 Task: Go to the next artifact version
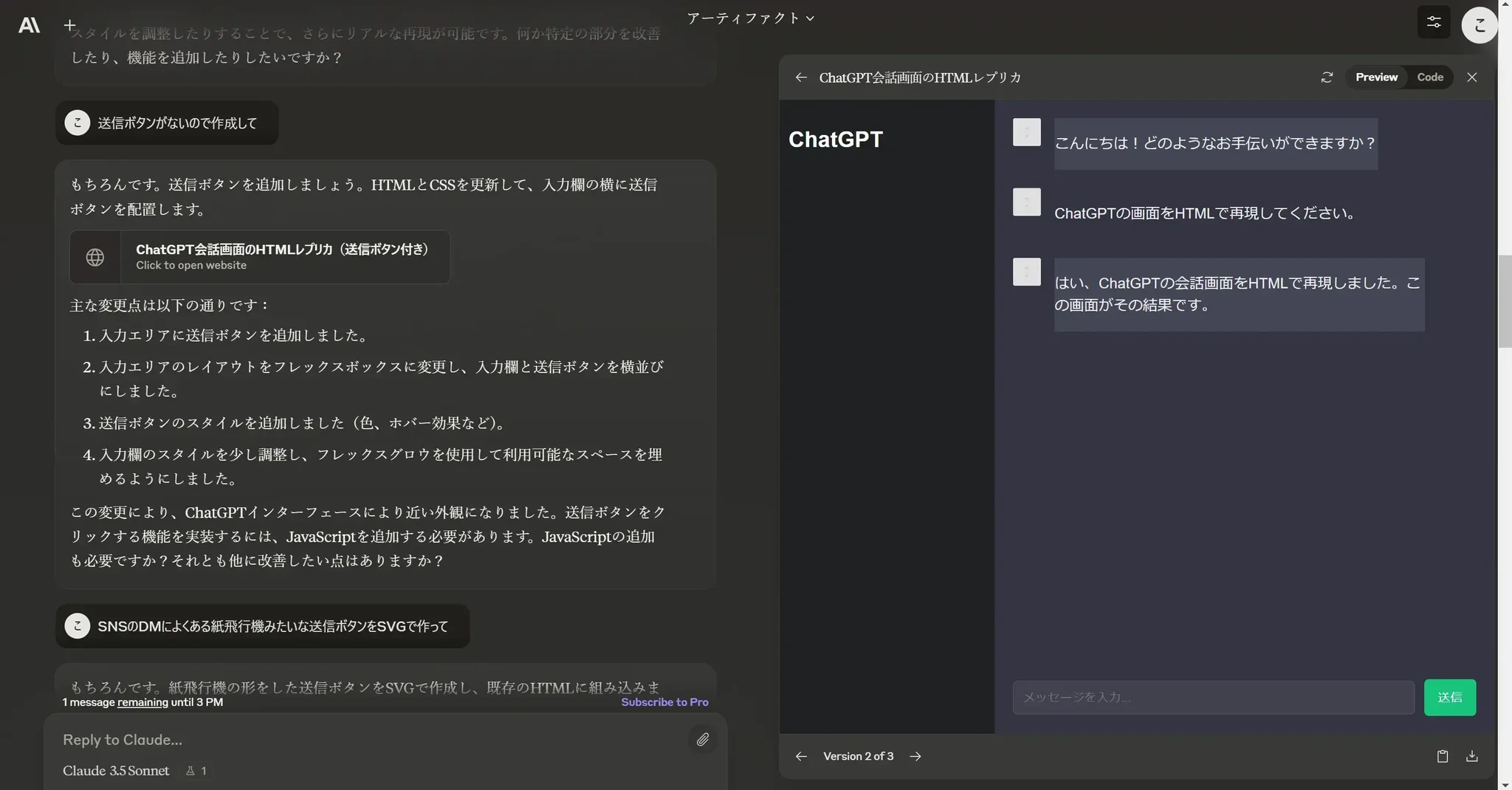pos(915,756)
